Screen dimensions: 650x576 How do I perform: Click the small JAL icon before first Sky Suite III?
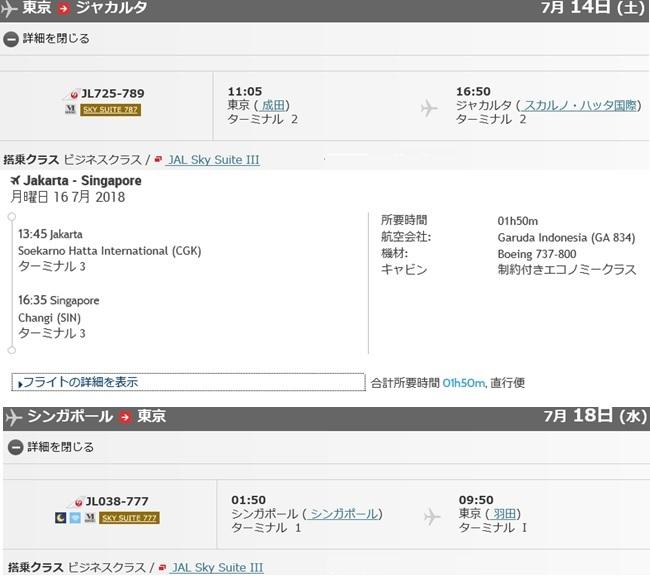pyautogui.click(x=158, y=159)
